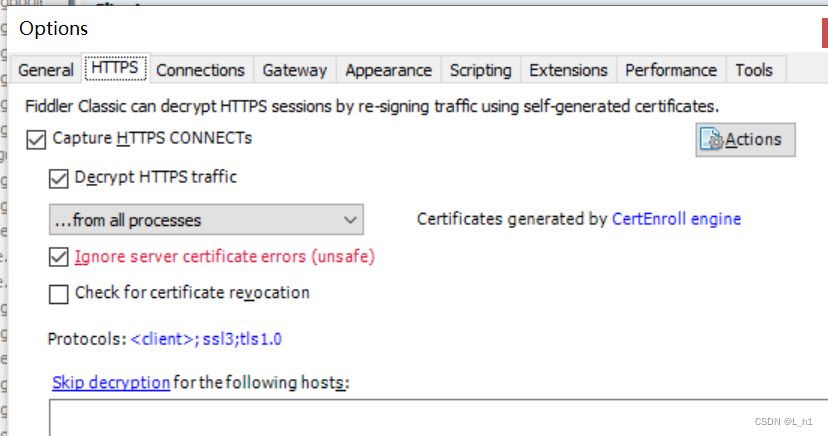Click the Certificates generated by label
The image size is (828, 436).
point(512,219)
